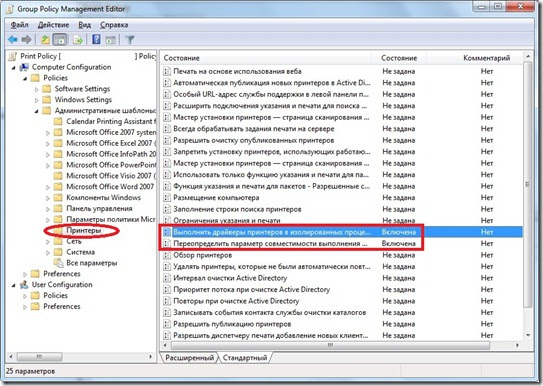Viewport: 543px width, 386px height.
Task: Click the tree pane horizontal scrollbar
Action: click(40, 356)
